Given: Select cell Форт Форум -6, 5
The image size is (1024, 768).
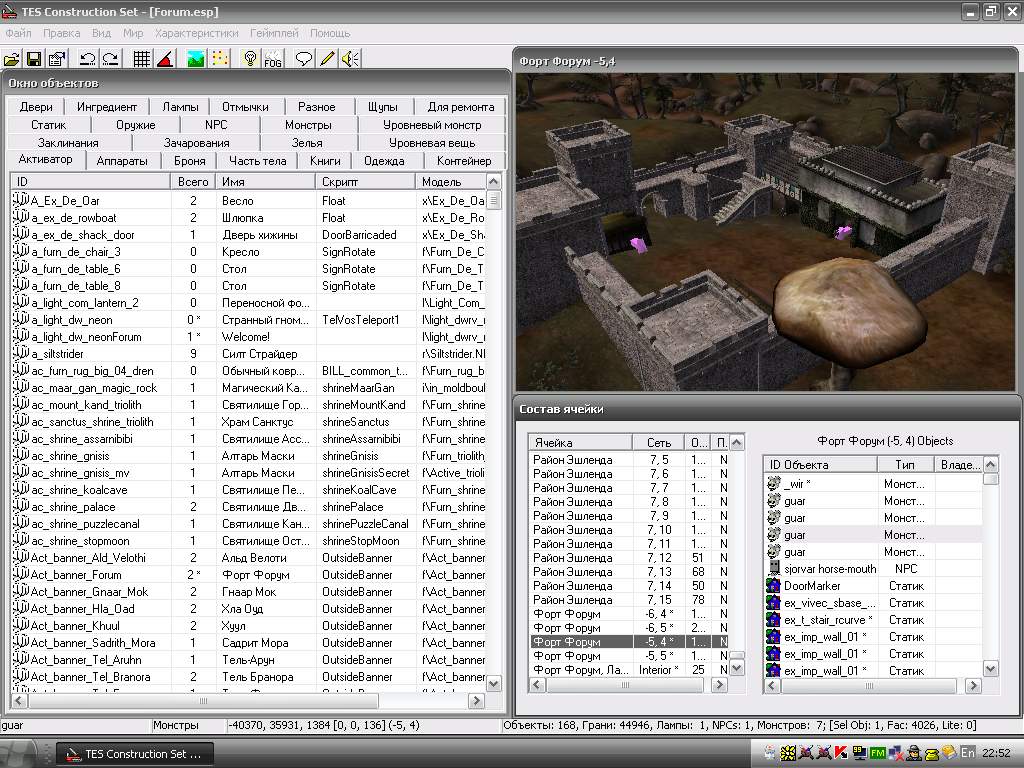Looking at the screenshot, I should tap(628, 628).
